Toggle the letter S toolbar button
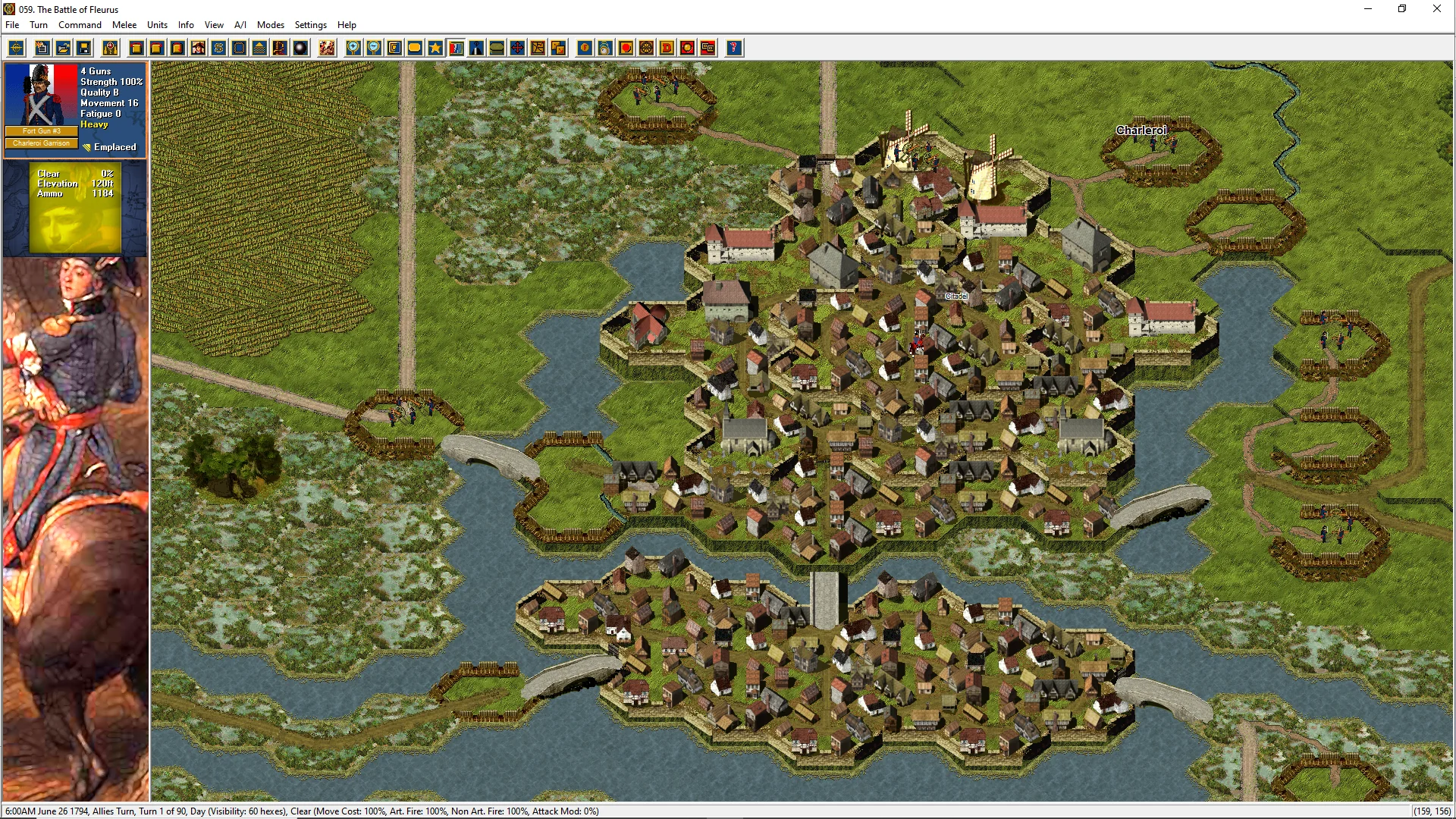Screen dimensions: 1456x819 (218, 49)
